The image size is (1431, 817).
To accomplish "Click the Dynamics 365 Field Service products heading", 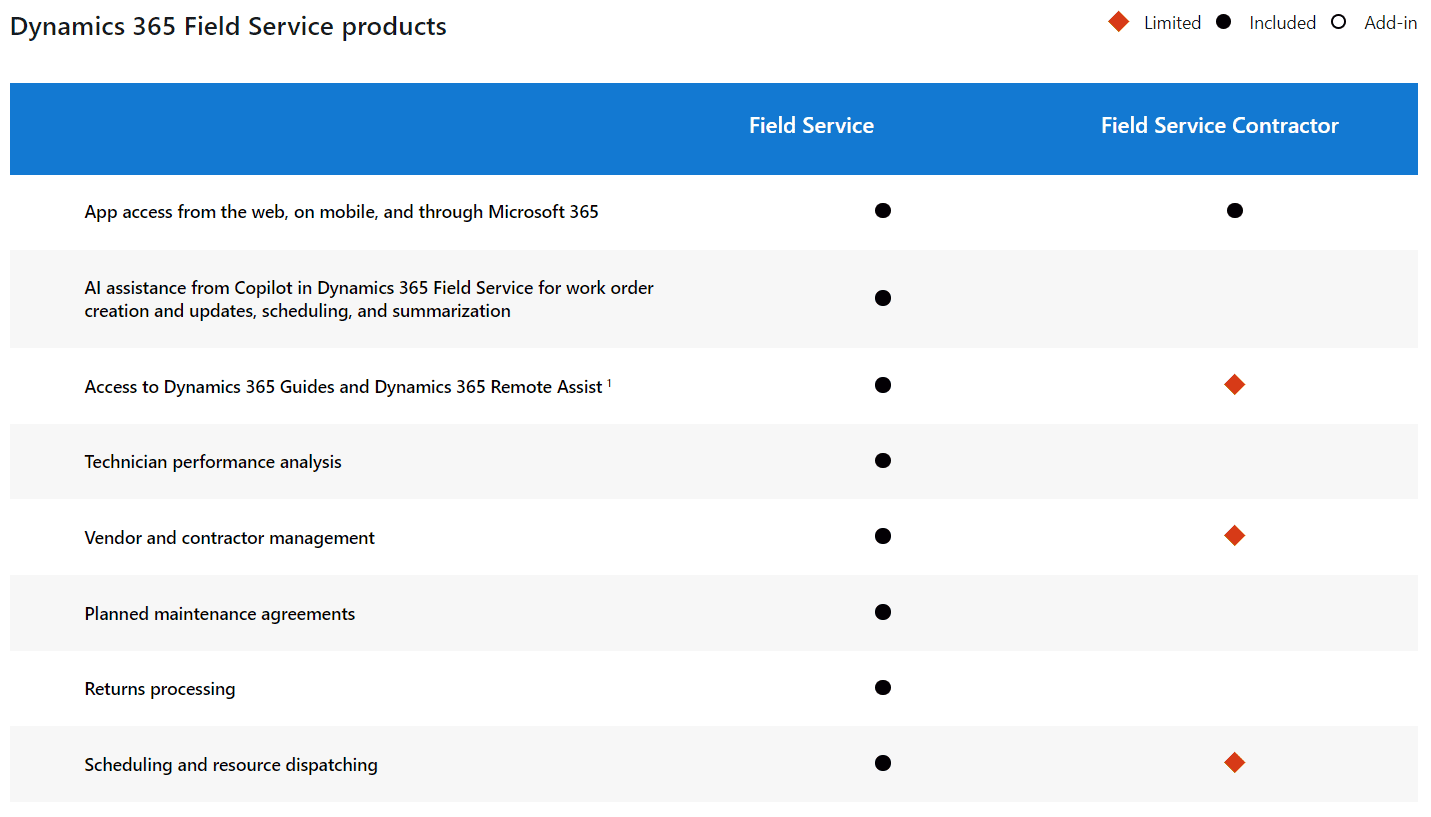I will pos(228,27).
